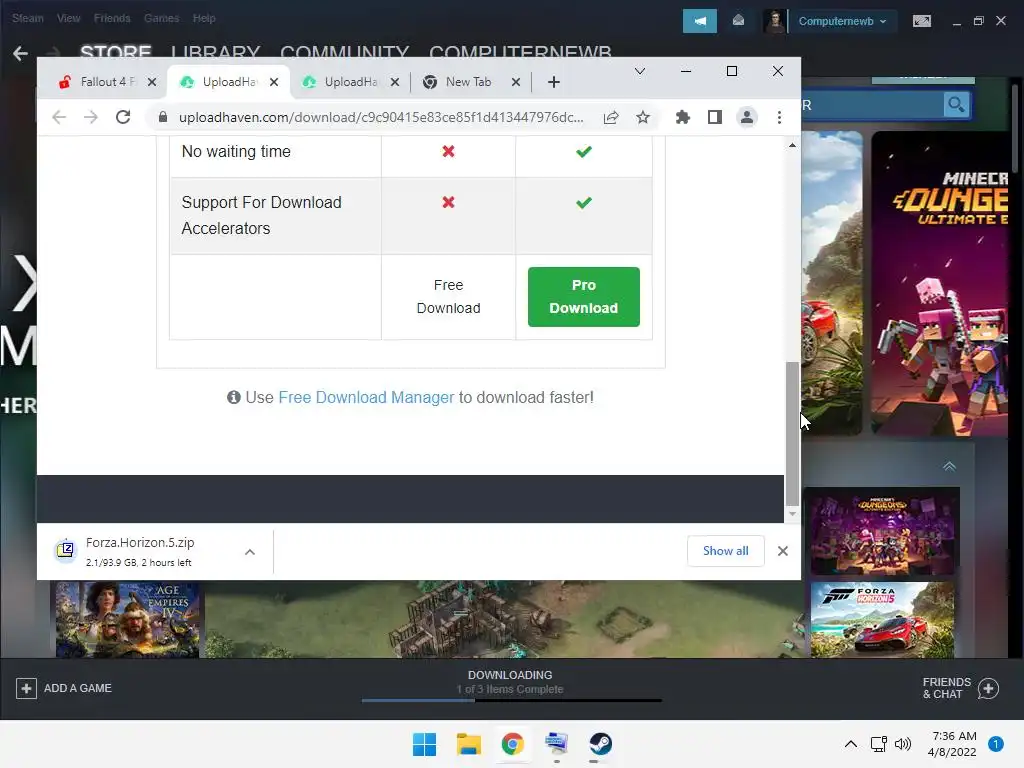Click the page scrollbar up arrow
Viewport: 1024px width, 768px height.
point(792,145)
